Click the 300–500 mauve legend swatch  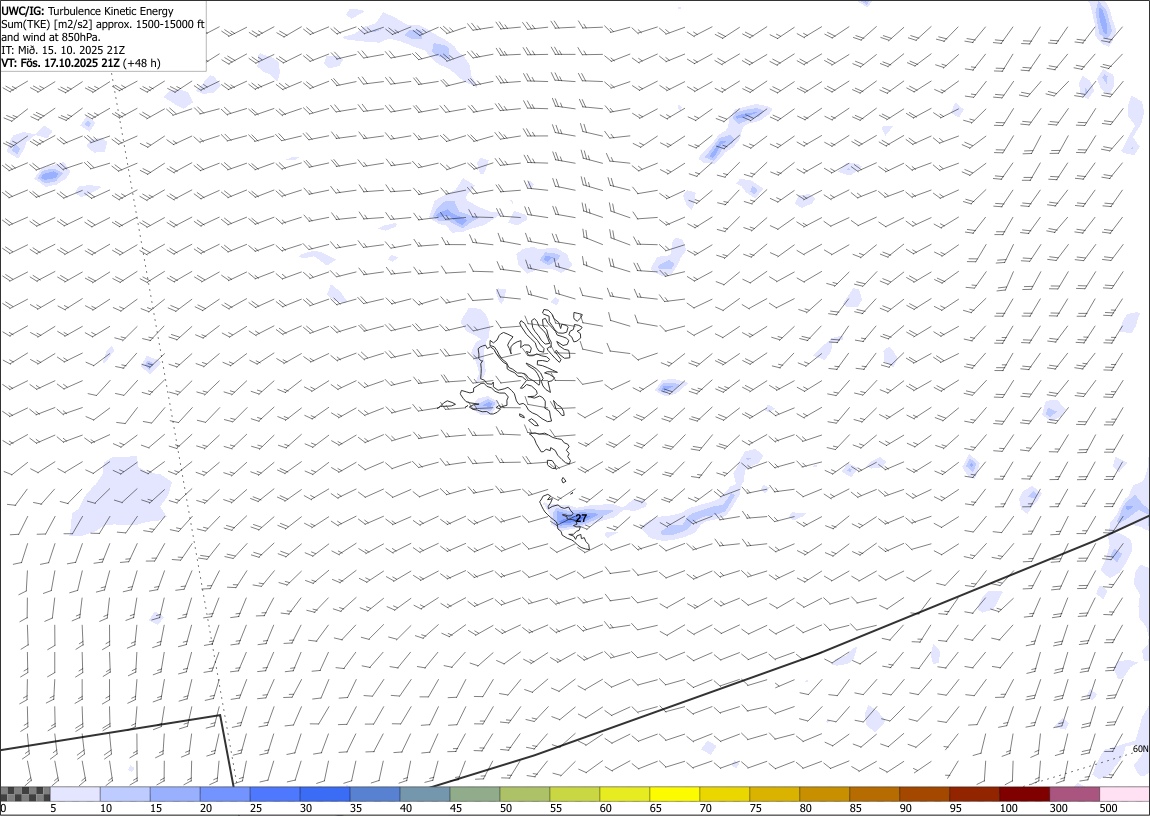click(1074, 794)
